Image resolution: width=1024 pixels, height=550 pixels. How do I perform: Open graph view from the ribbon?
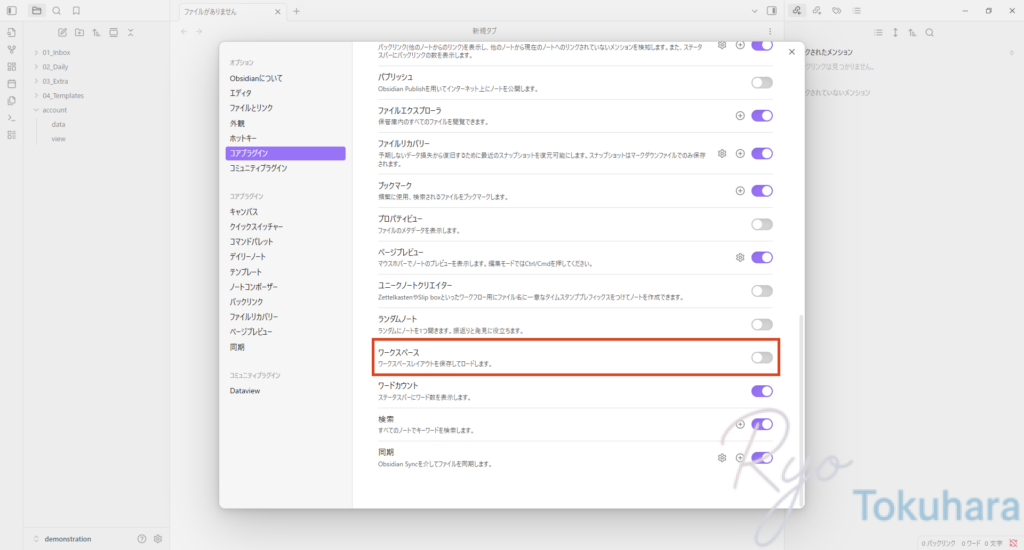[x=11, y=49]
